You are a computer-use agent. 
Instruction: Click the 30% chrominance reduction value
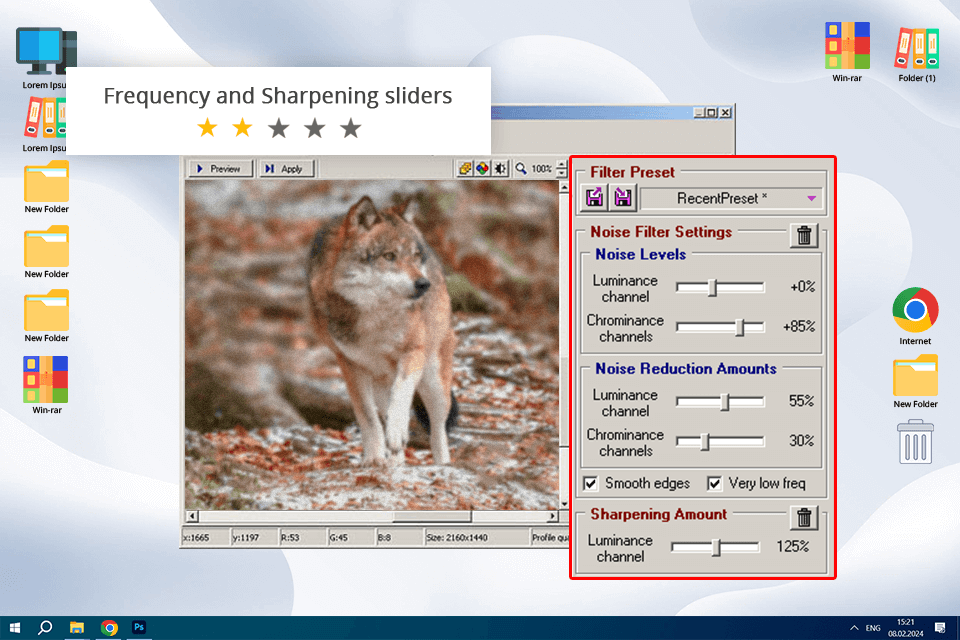point(801,441)
